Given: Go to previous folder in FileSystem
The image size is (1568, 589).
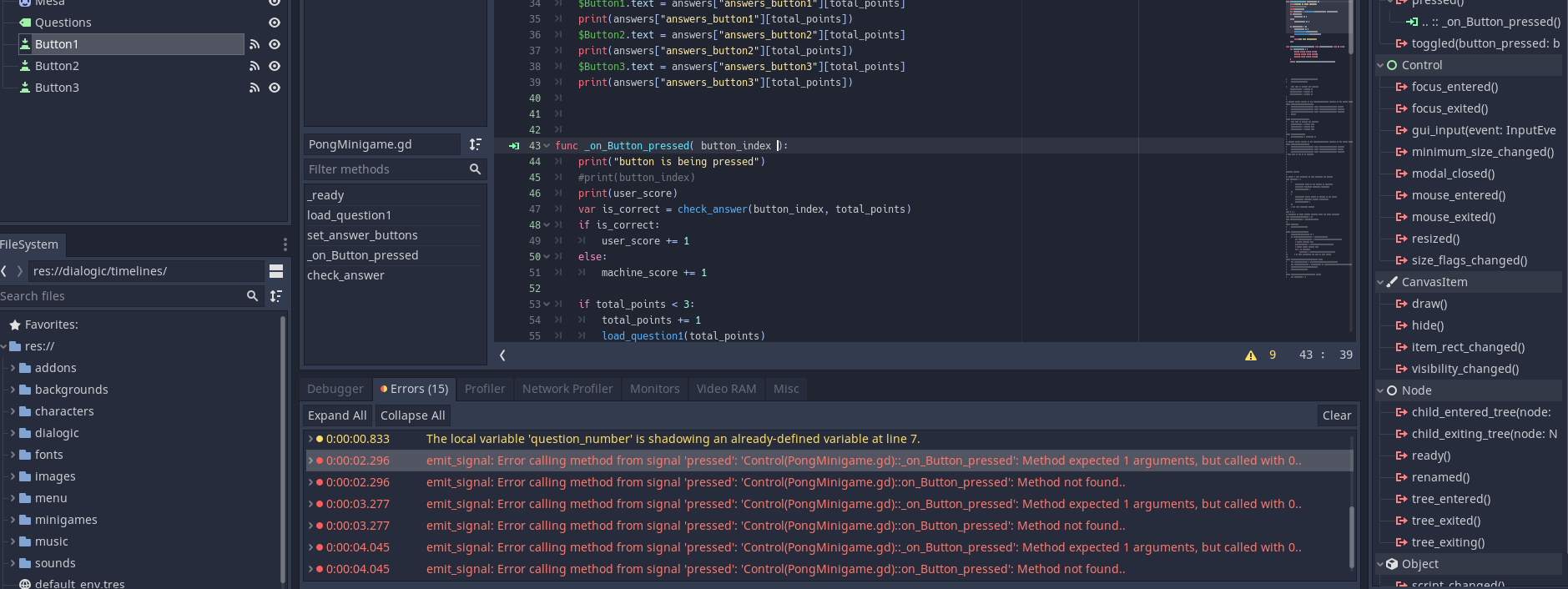Looking at the screenshot, I should [x=4, y=271].
